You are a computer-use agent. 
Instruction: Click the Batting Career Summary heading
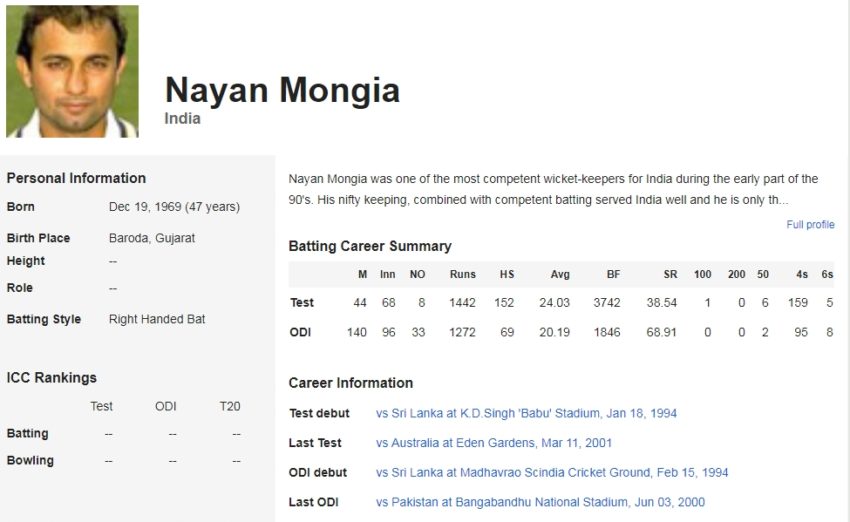pyautogui.click(x=370, y=246)
